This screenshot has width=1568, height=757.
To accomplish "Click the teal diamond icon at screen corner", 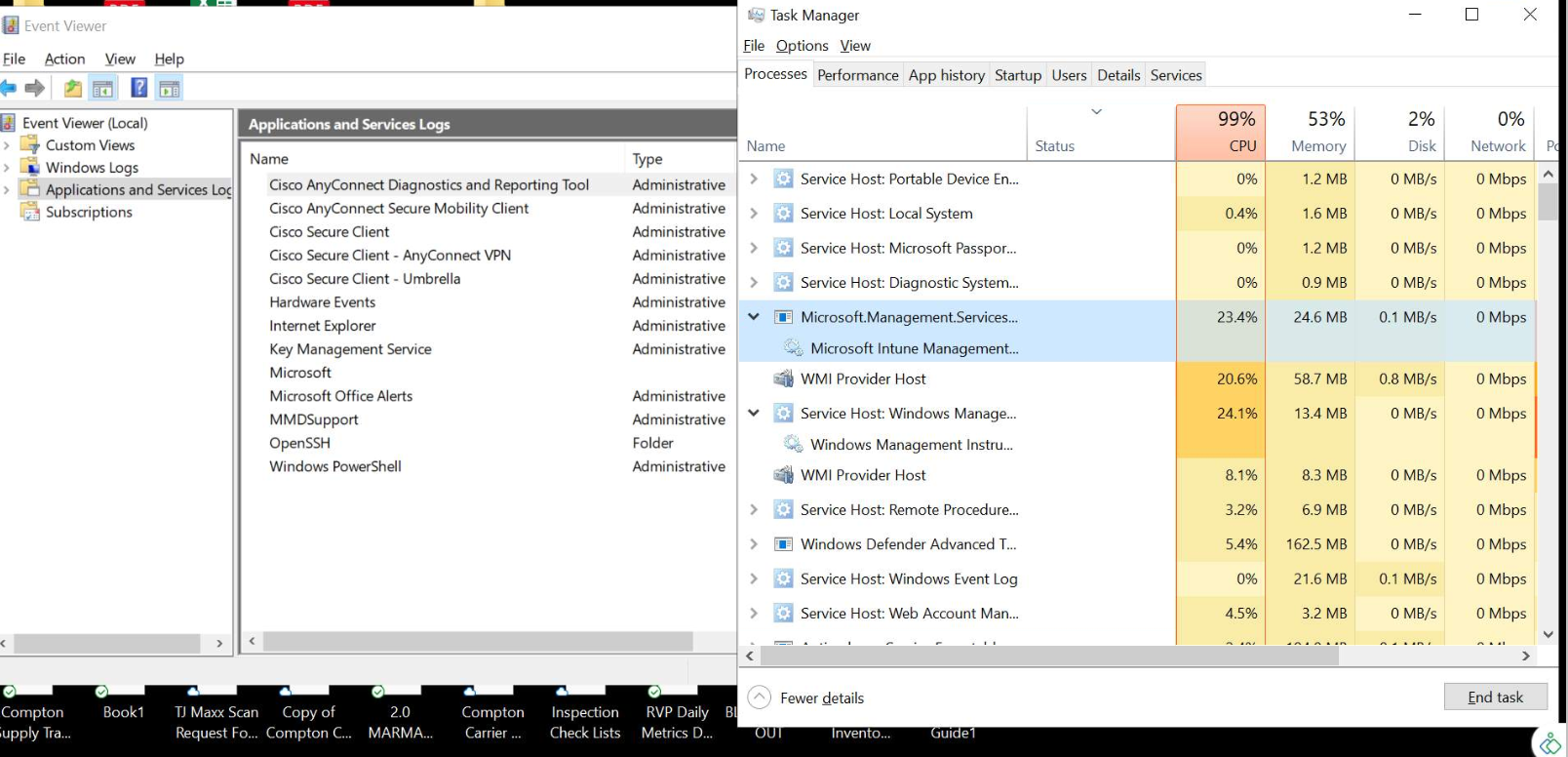I will pyautogui.click(x=1550, y=742).
